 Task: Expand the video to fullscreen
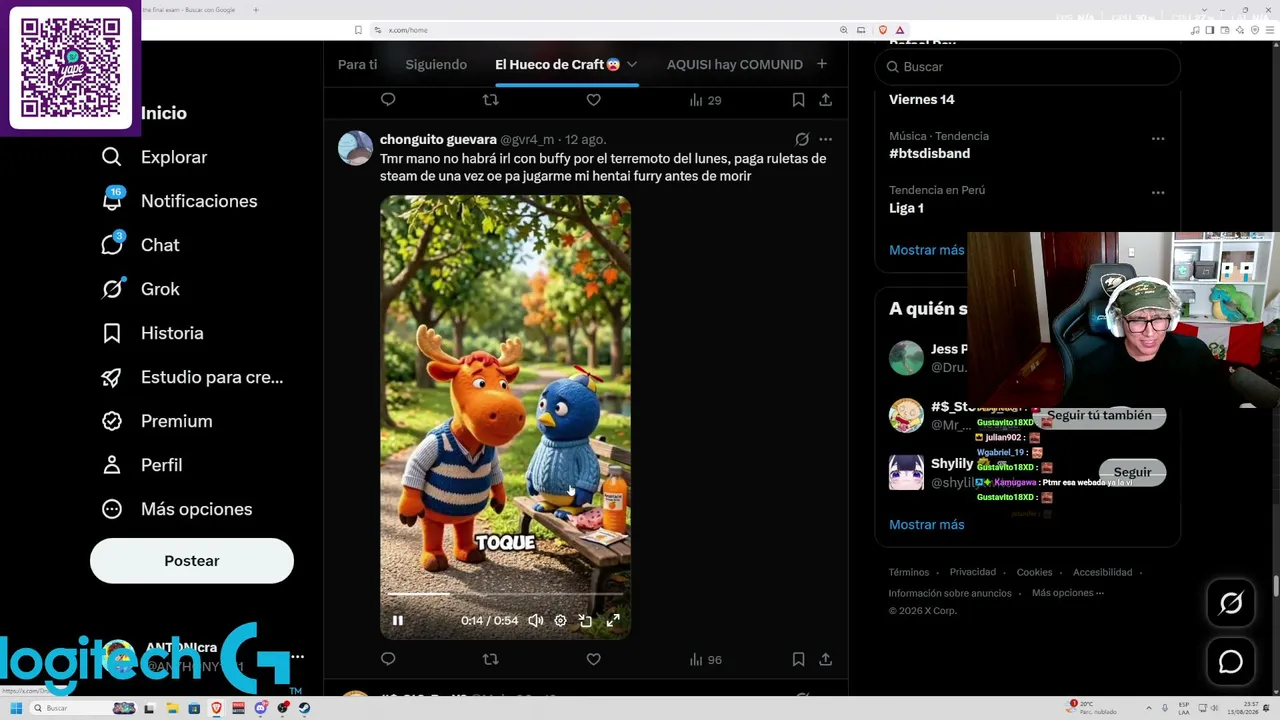[613, 620]
